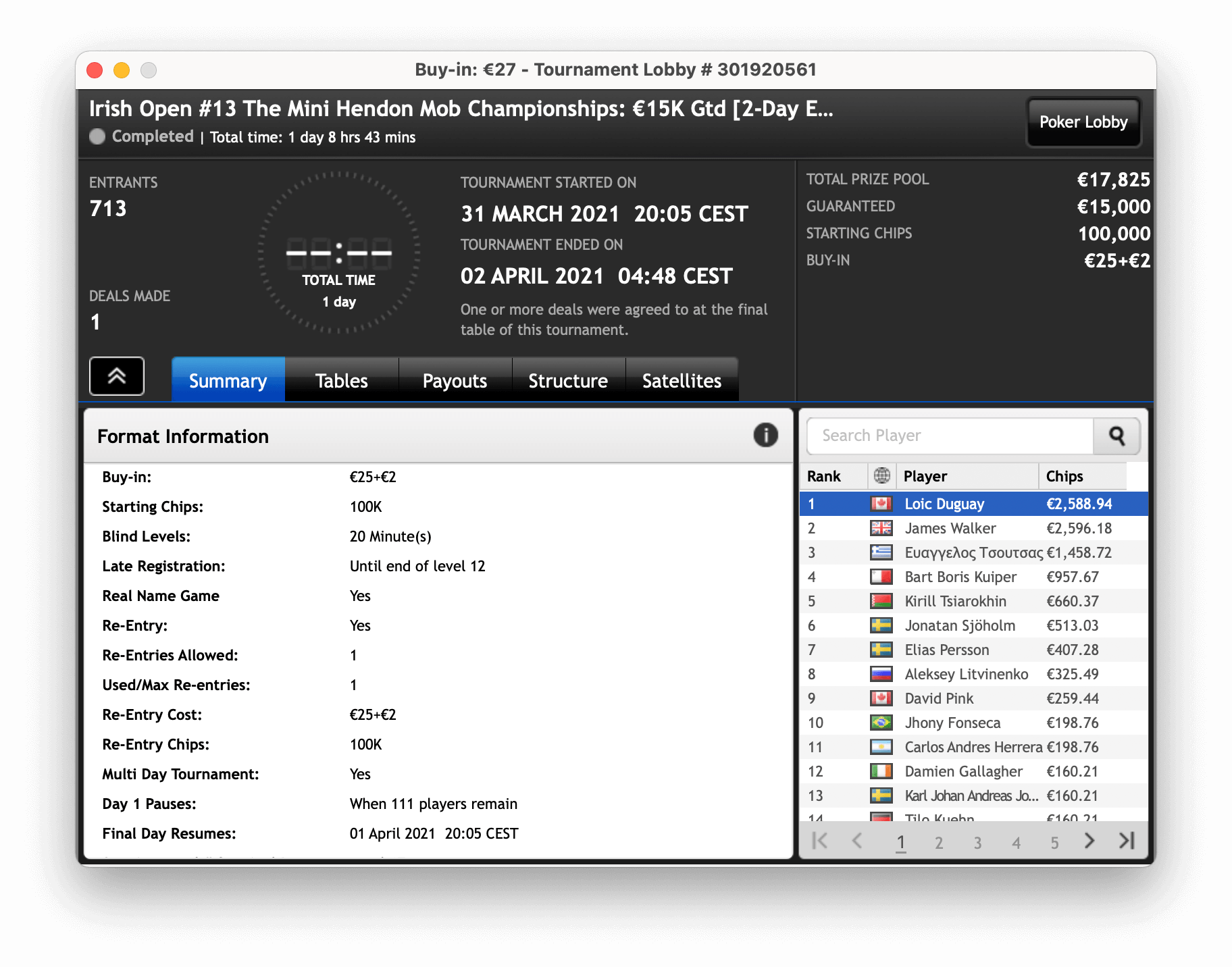The image size is (1232, 967).
Task: Select player row Jhony Fonseca
Action: coord(974,723)
